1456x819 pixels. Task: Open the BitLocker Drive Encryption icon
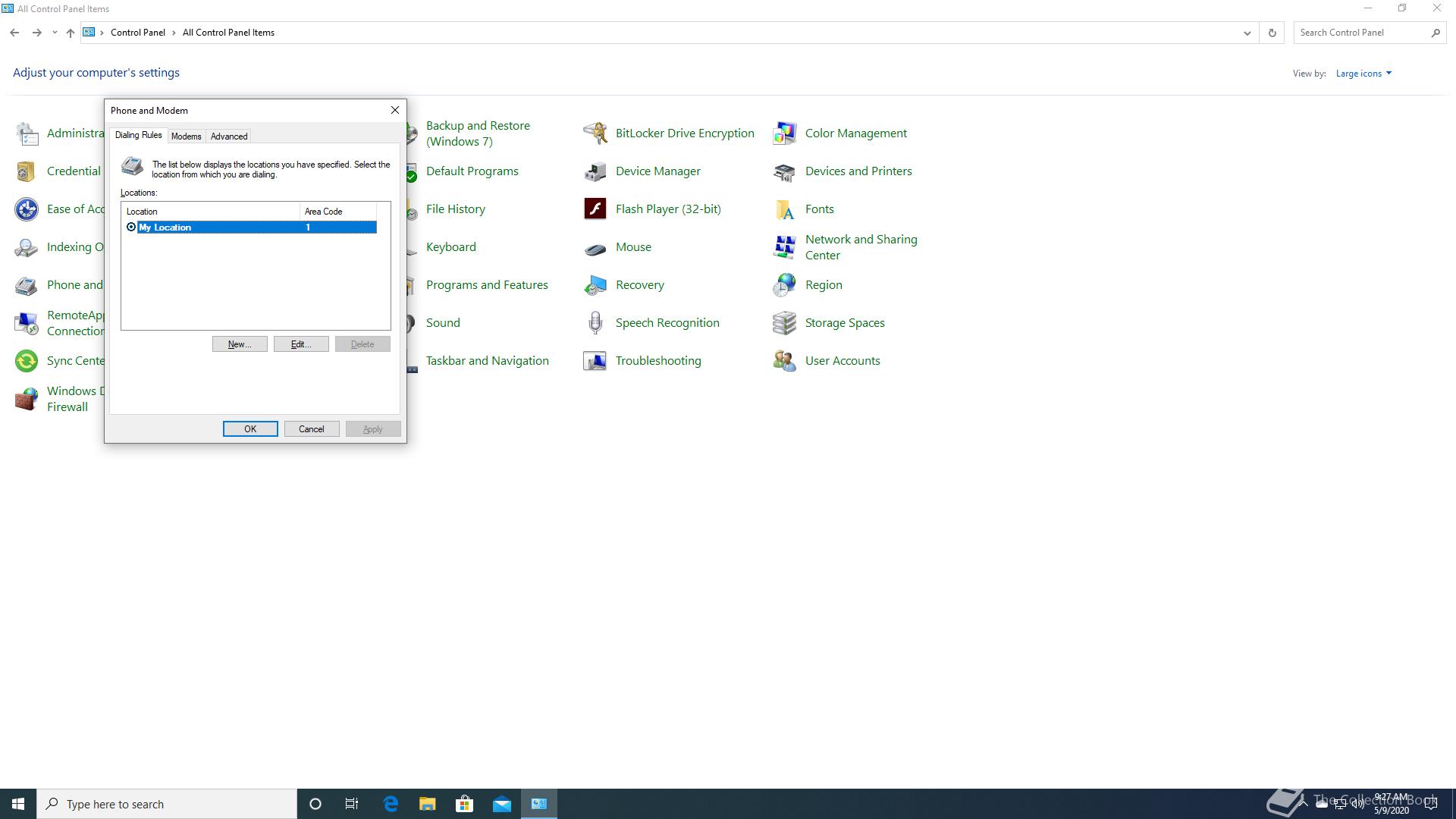coord(595,133)
